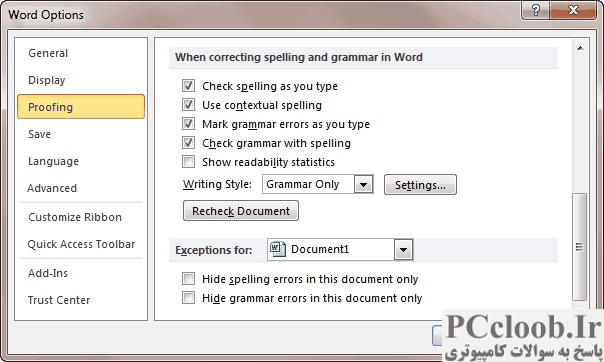Check Hide spelling errors in this document only
This screenshot has height=362, width=604.
point(188,278)
